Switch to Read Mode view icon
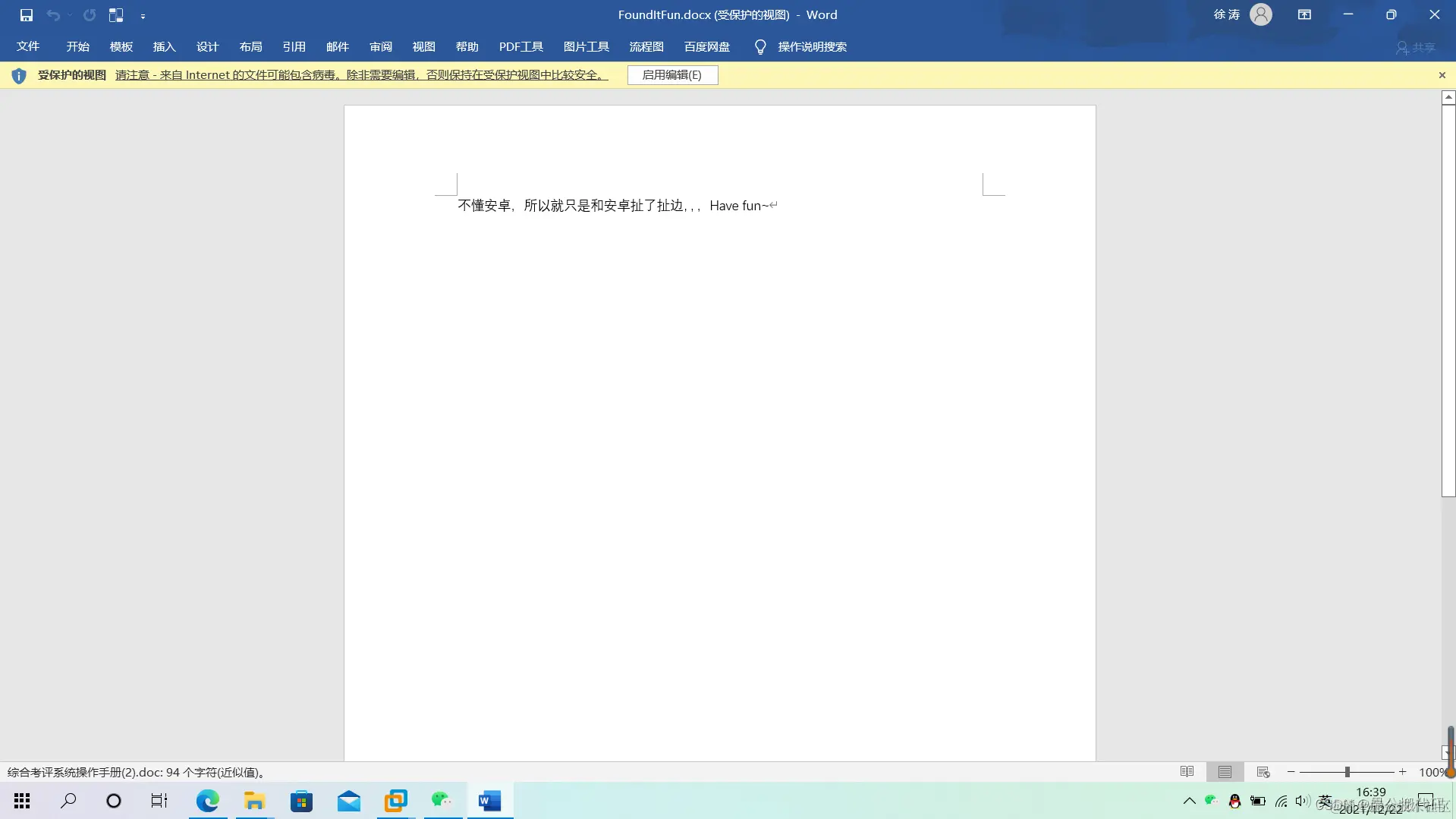Screen dimensions: 1456x819 (x=1187, y=772)
